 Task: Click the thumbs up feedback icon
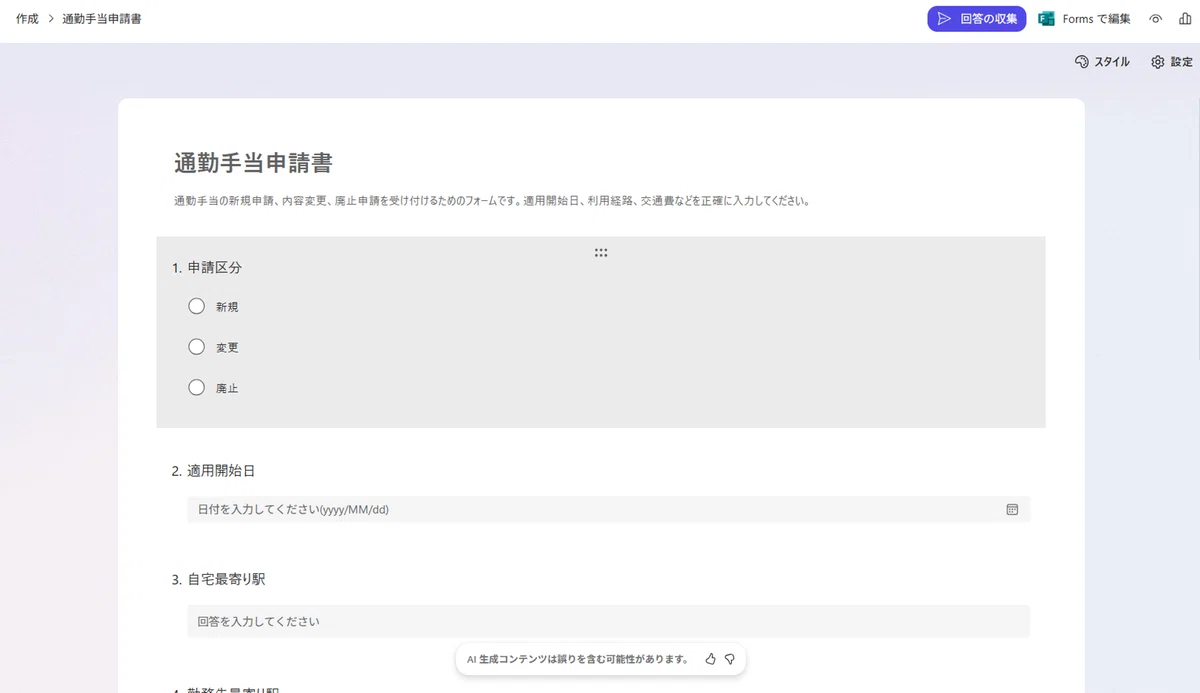point(710,659)
